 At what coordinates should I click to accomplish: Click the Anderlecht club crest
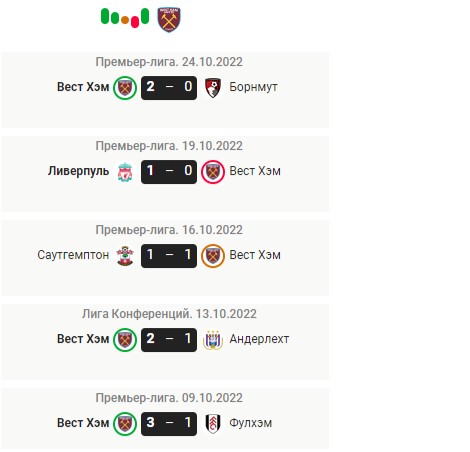[213, 340]
